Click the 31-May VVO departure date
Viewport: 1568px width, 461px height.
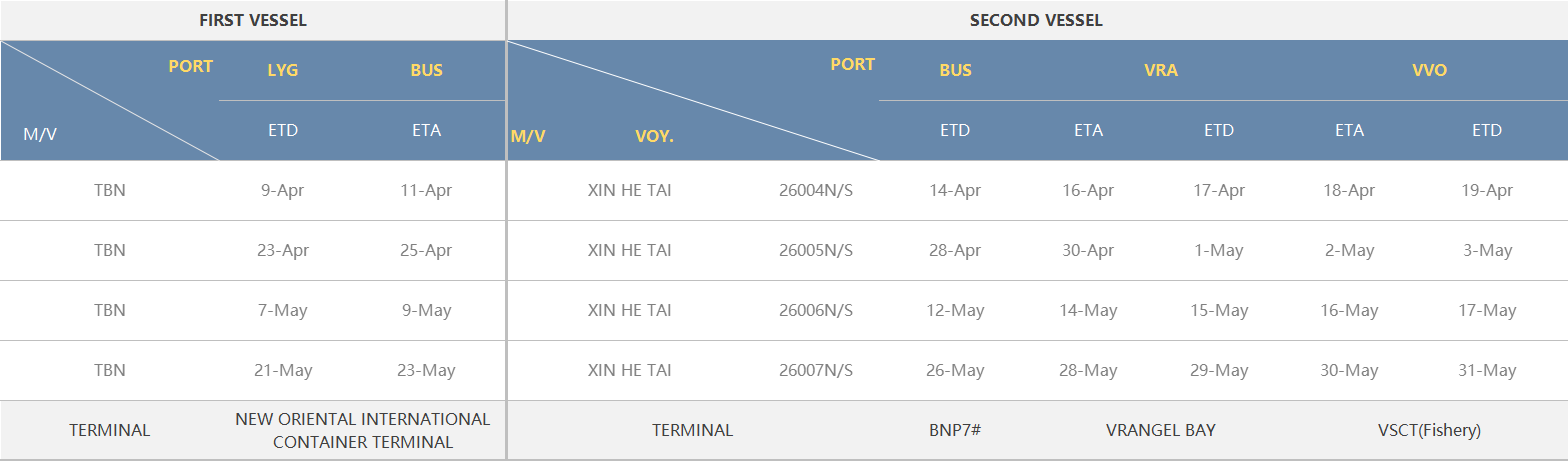click(1487, 371)
